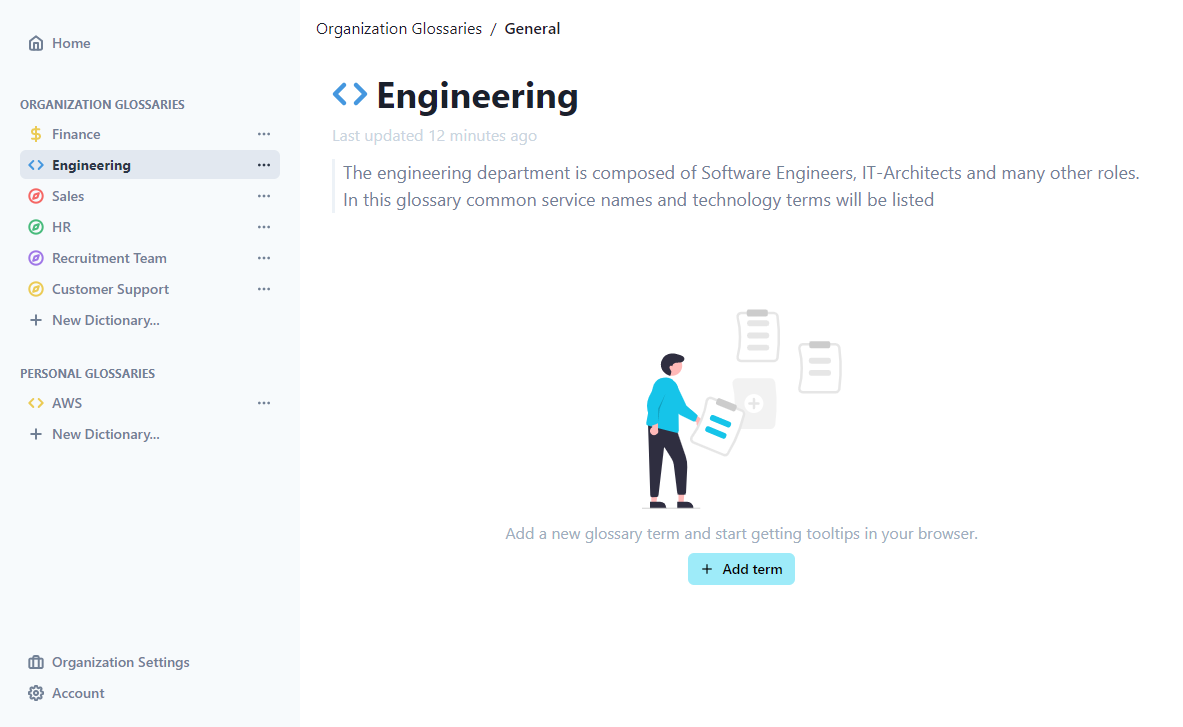Click the green HR compass icon

tap(35, 227)
